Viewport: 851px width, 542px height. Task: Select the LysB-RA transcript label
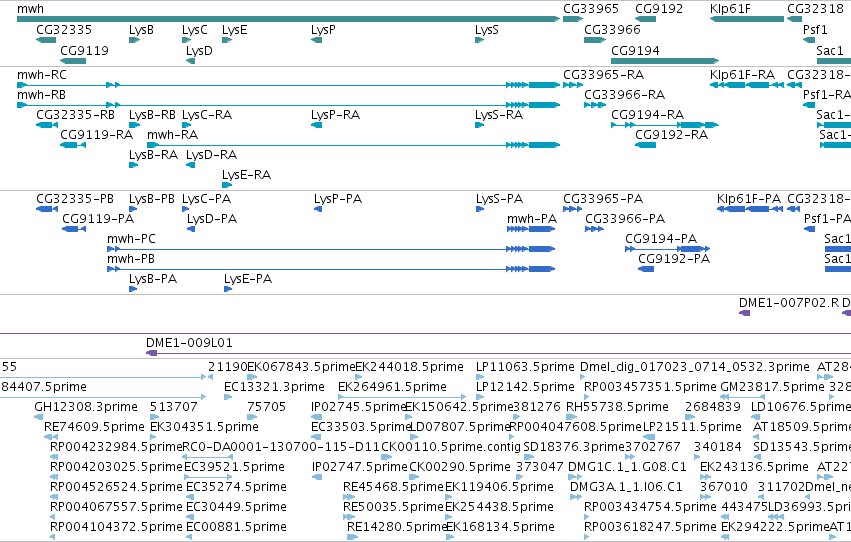153,155
